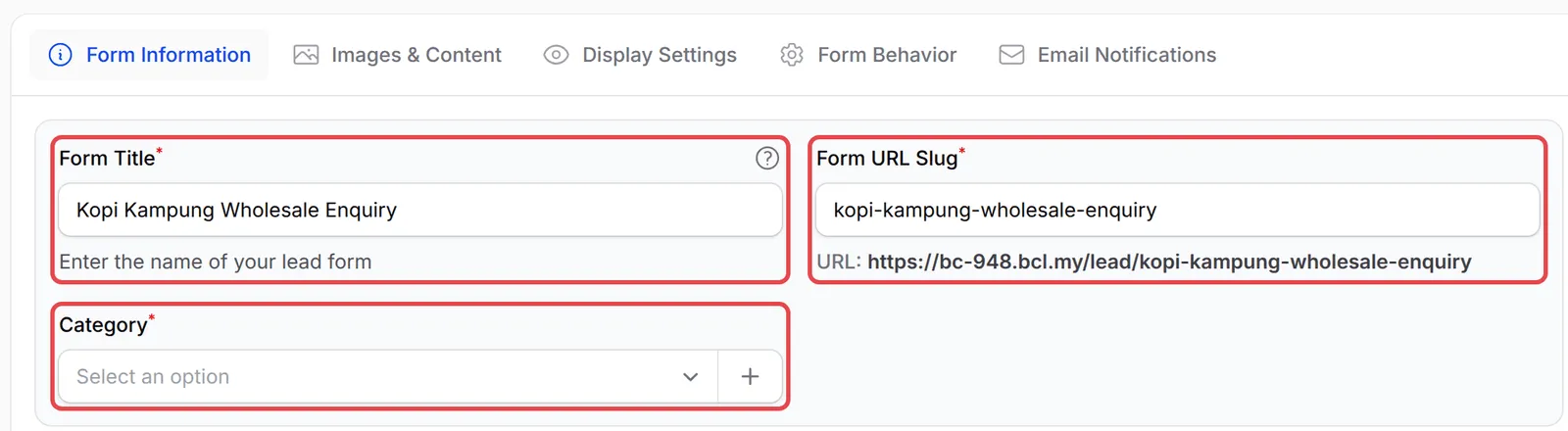Click the Form Title input field
The width and height of the screenshot is (1568, 431).
[x=420, y=210]
